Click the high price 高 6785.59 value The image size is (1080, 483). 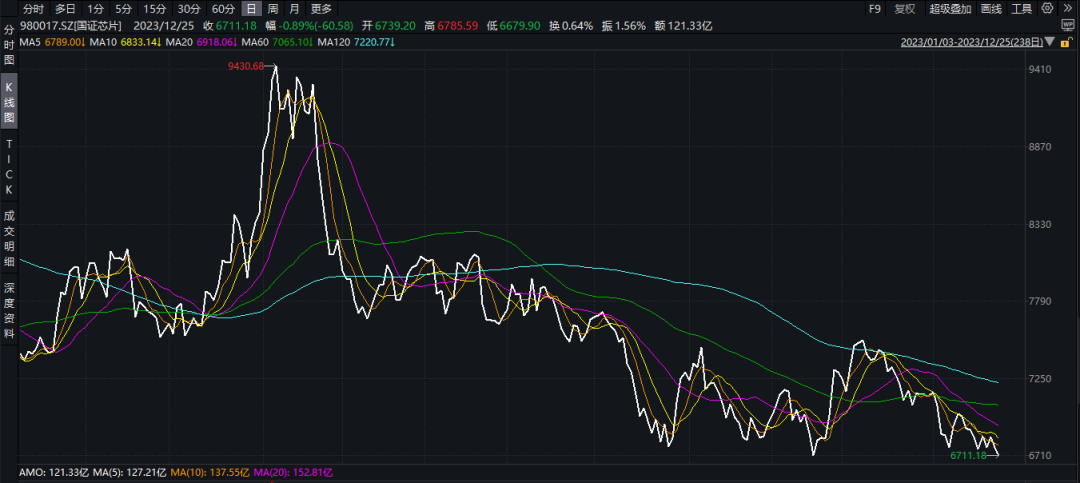point(451,25)
